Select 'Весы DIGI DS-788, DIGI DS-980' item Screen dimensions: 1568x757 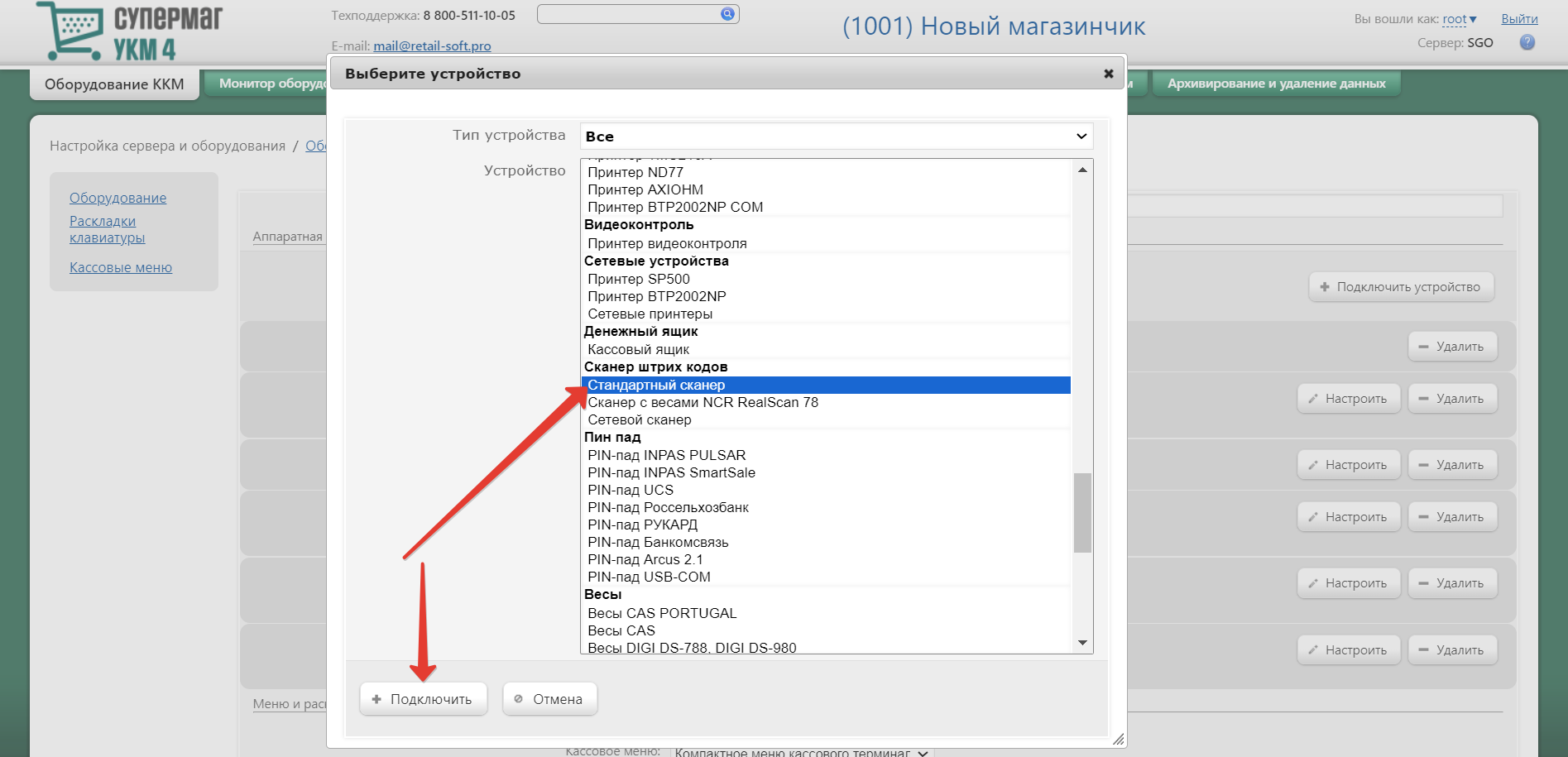pyautogui.click(x=826, y=647)
